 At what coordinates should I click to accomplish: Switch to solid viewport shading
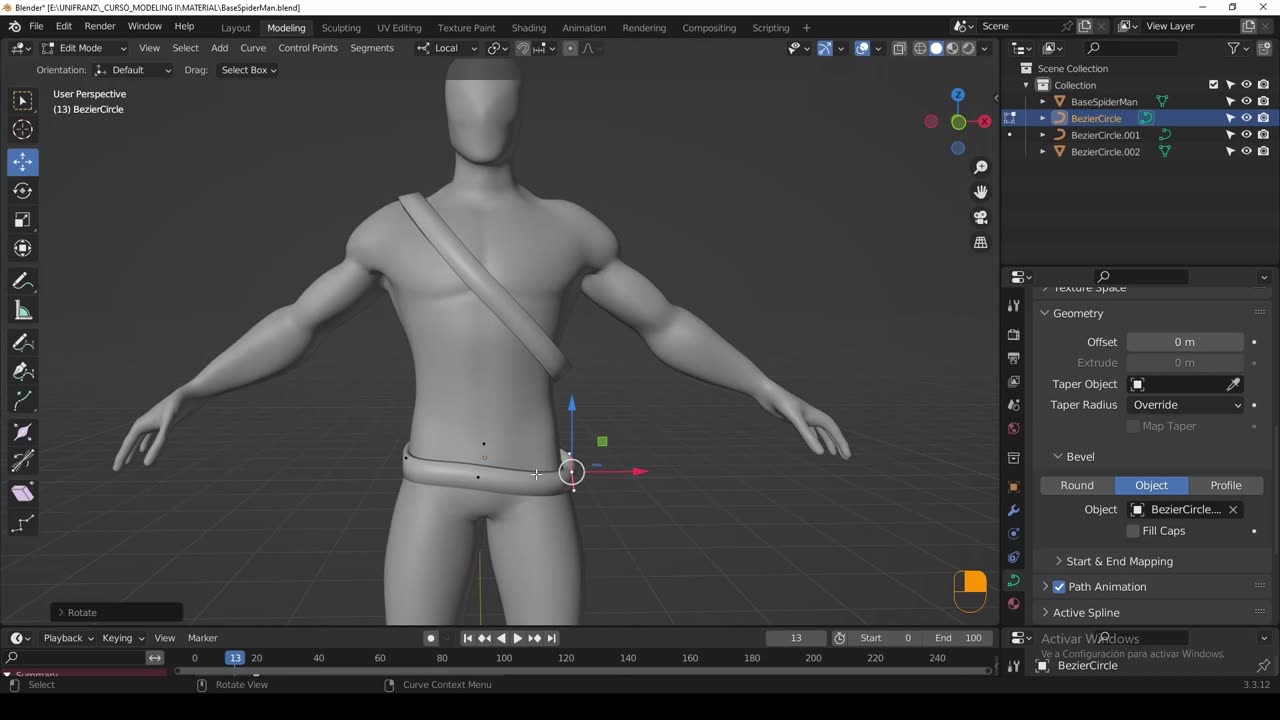936,48
